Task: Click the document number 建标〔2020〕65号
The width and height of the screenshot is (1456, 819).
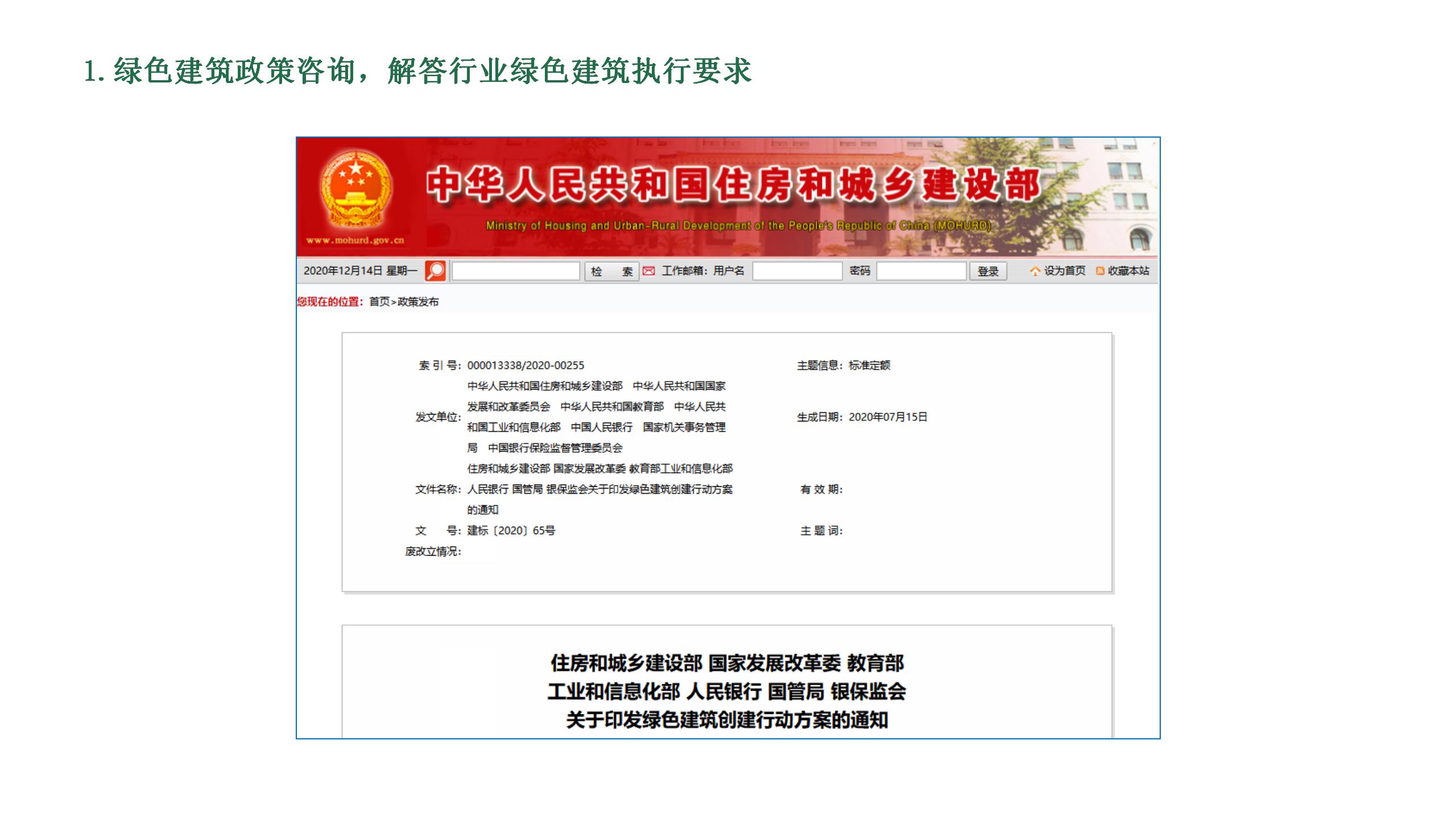Action: tap(511, 531)
